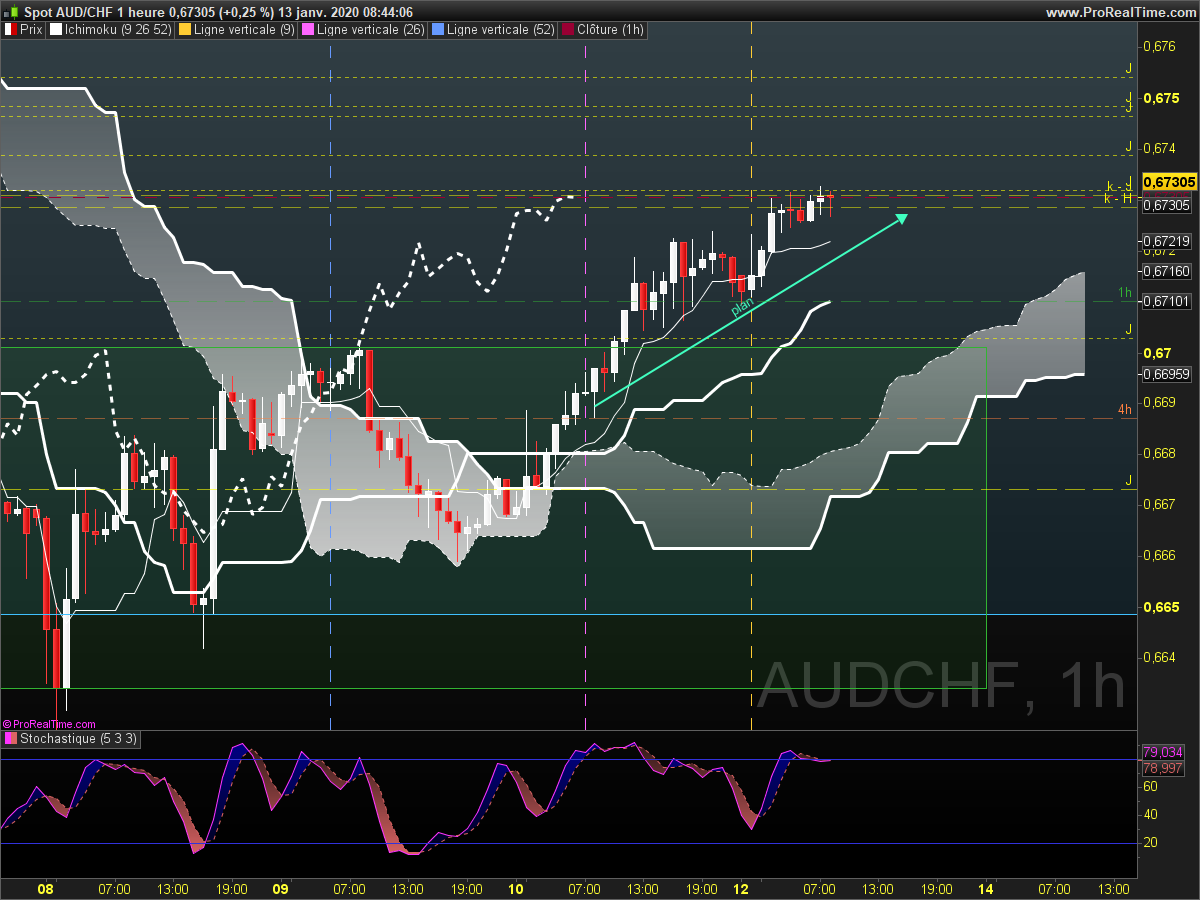Image resolution: width=1200 pixels, height=900 pixels.
Task: Click the date label 10 on time axis
Action: coord(516,888)
